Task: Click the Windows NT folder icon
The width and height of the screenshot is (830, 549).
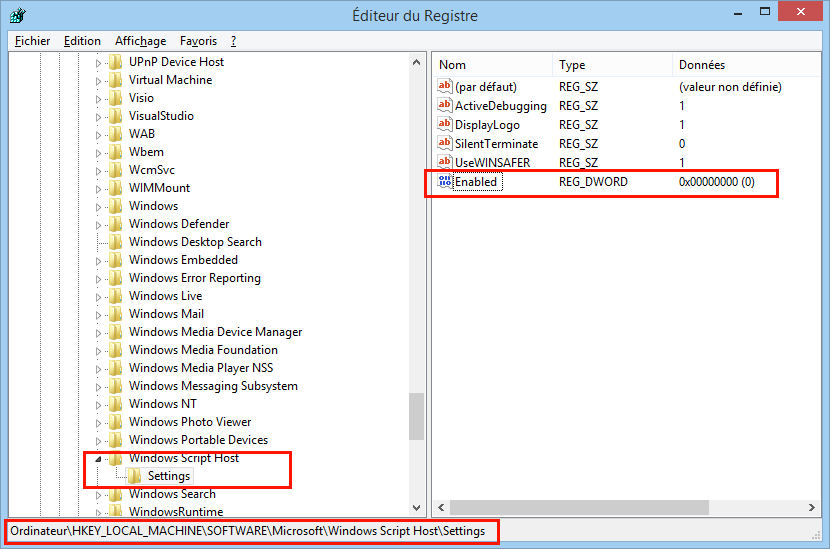Action: pyautogui.click(x=116, y=404)
